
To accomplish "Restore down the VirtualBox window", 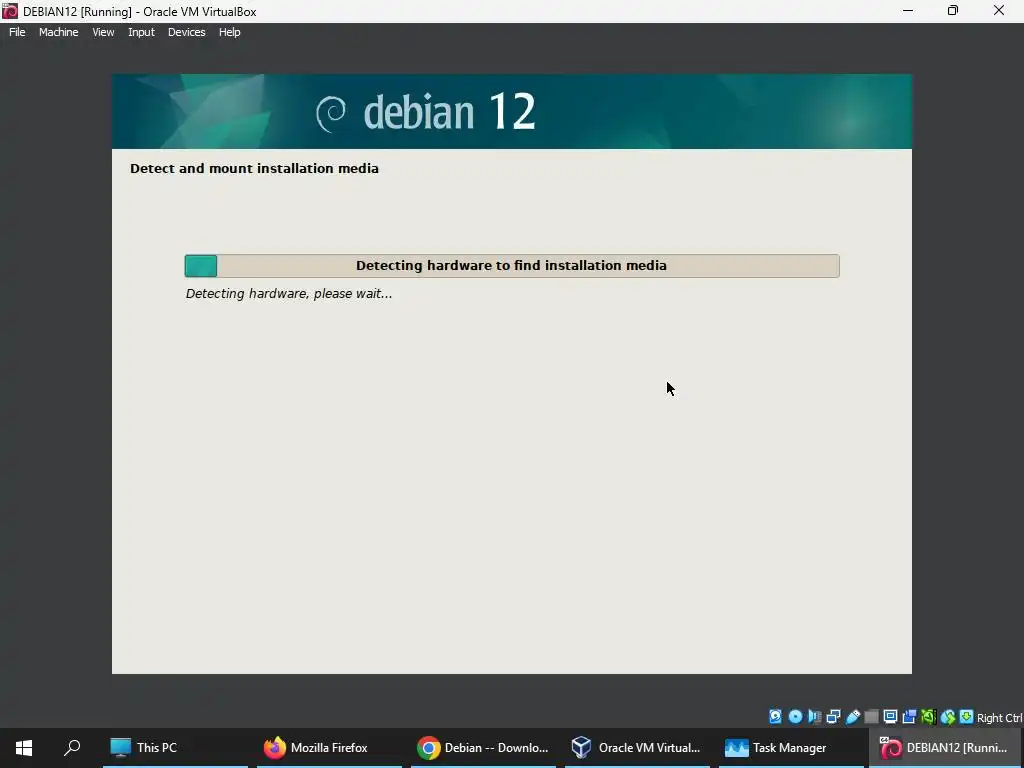I will tap(953, 10).
